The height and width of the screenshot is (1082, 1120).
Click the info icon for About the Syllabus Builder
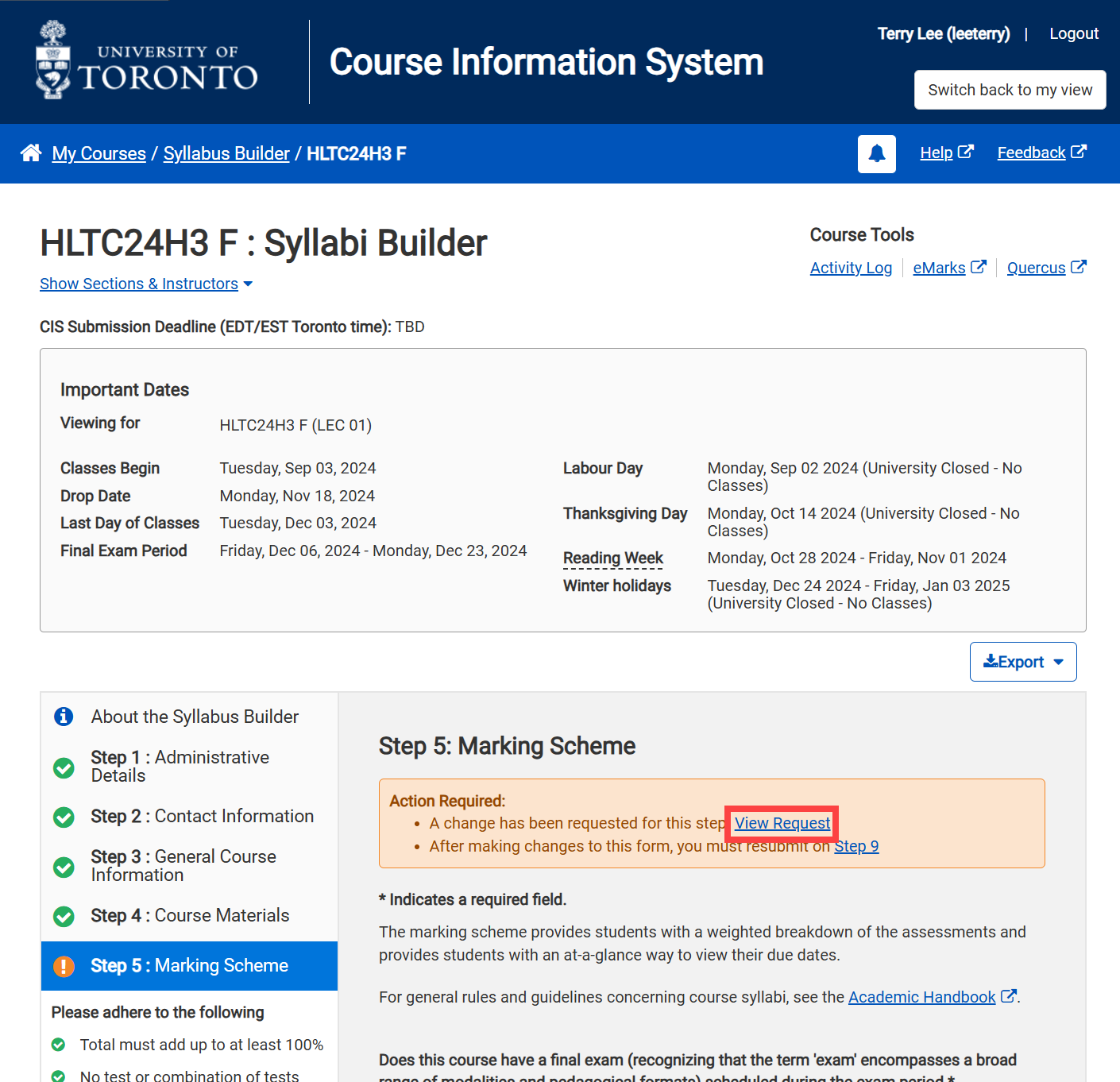click(x=64, y=717)
